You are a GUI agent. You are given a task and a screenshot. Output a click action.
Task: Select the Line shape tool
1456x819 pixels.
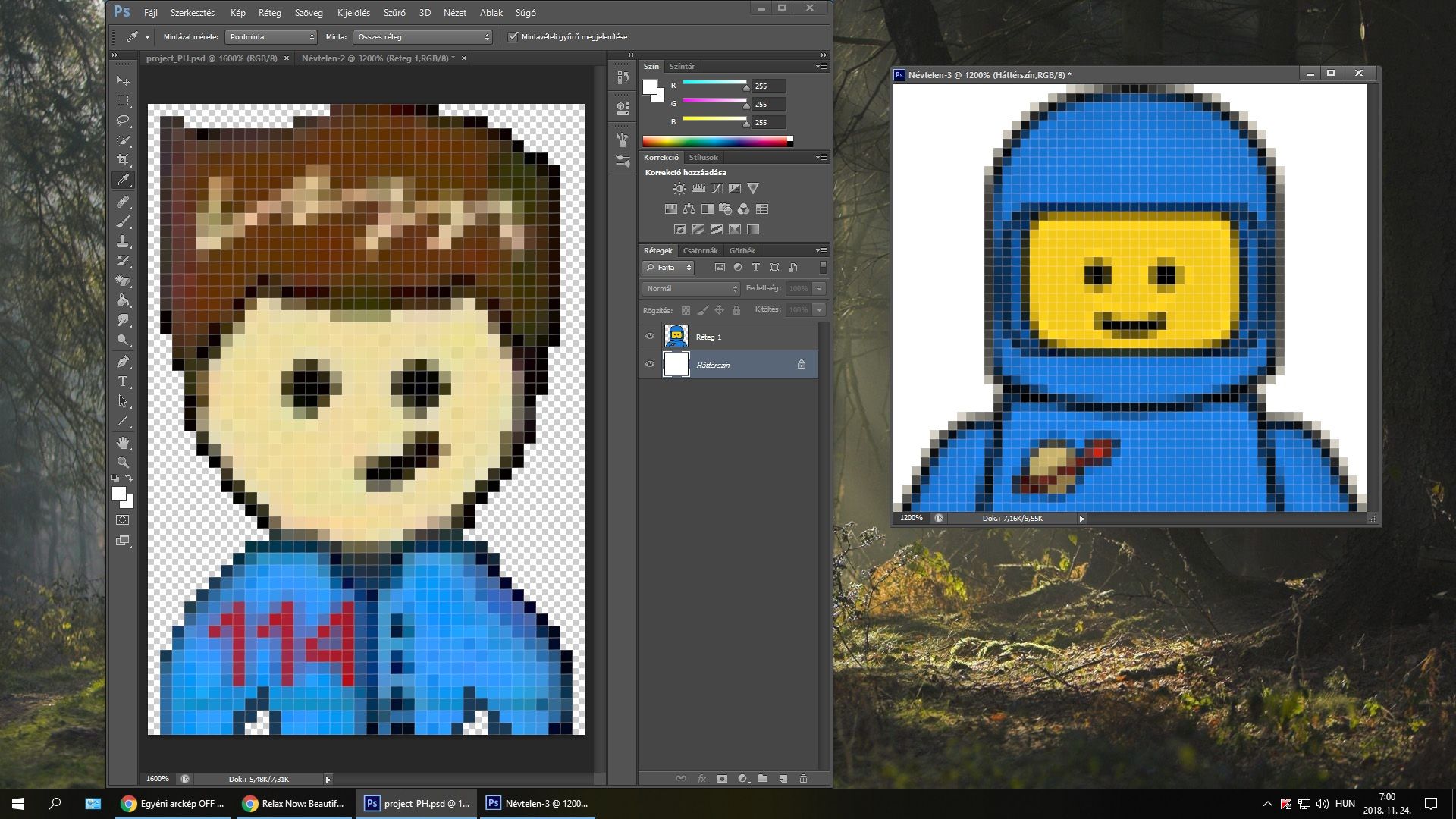pyautogui.click(x=123, y=422)
